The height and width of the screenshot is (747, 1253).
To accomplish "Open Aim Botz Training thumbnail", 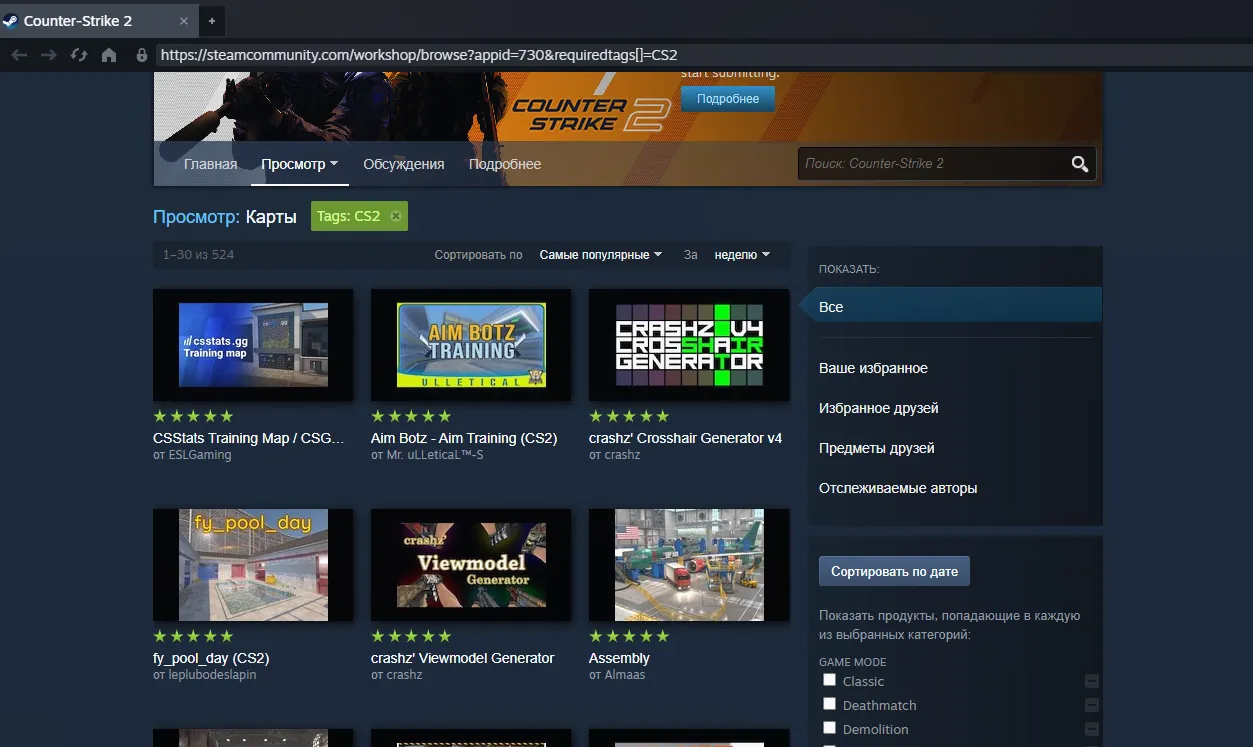I will click(471, 345).
